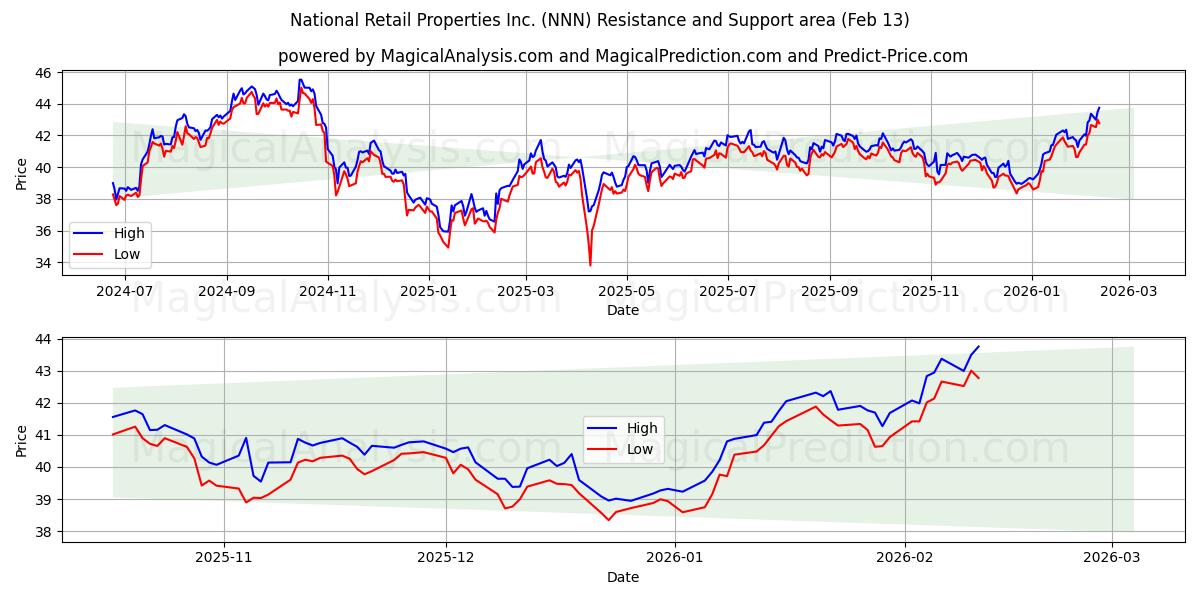Click the 2025-11 date tick on bottom chart
The image size is (1200, 600).
click(x=223, y=559)
